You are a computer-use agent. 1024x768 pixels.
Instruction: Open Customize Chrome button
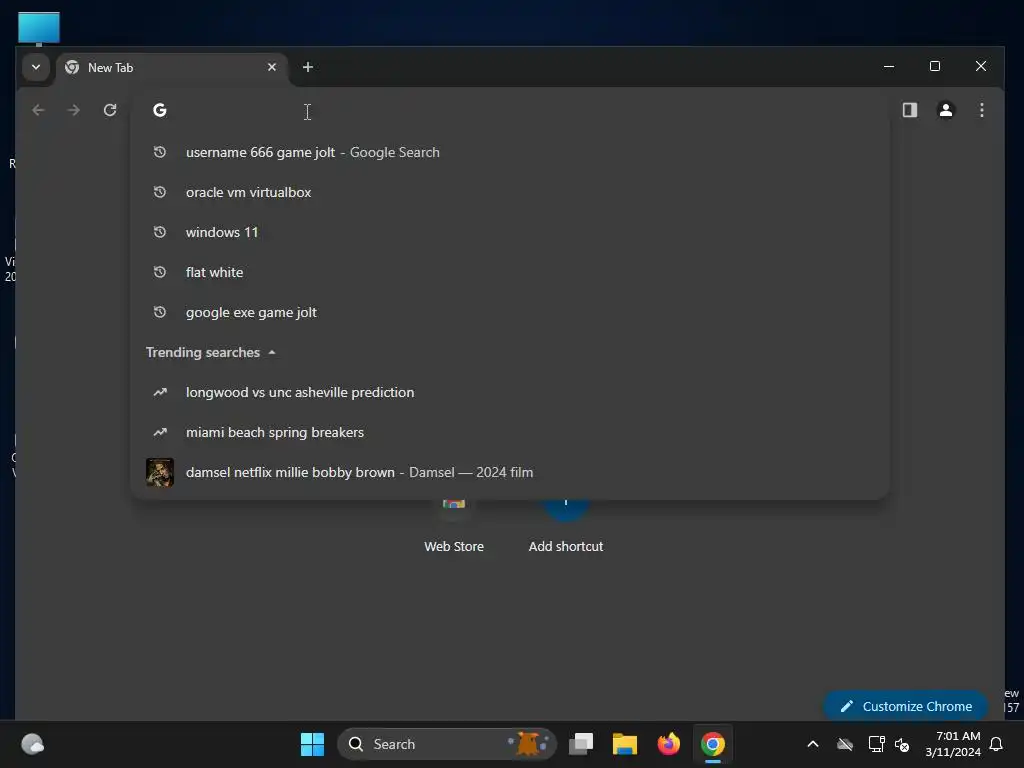point(906,706)
